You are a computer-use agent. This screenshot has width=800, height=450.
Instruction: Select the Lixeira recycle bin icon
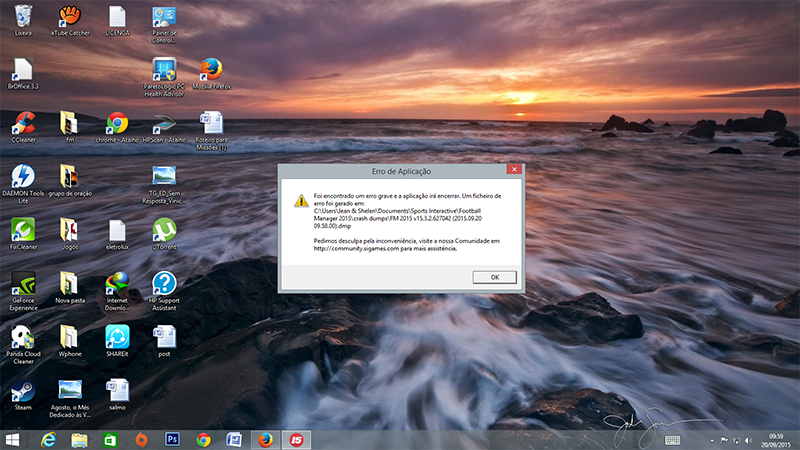23,16
